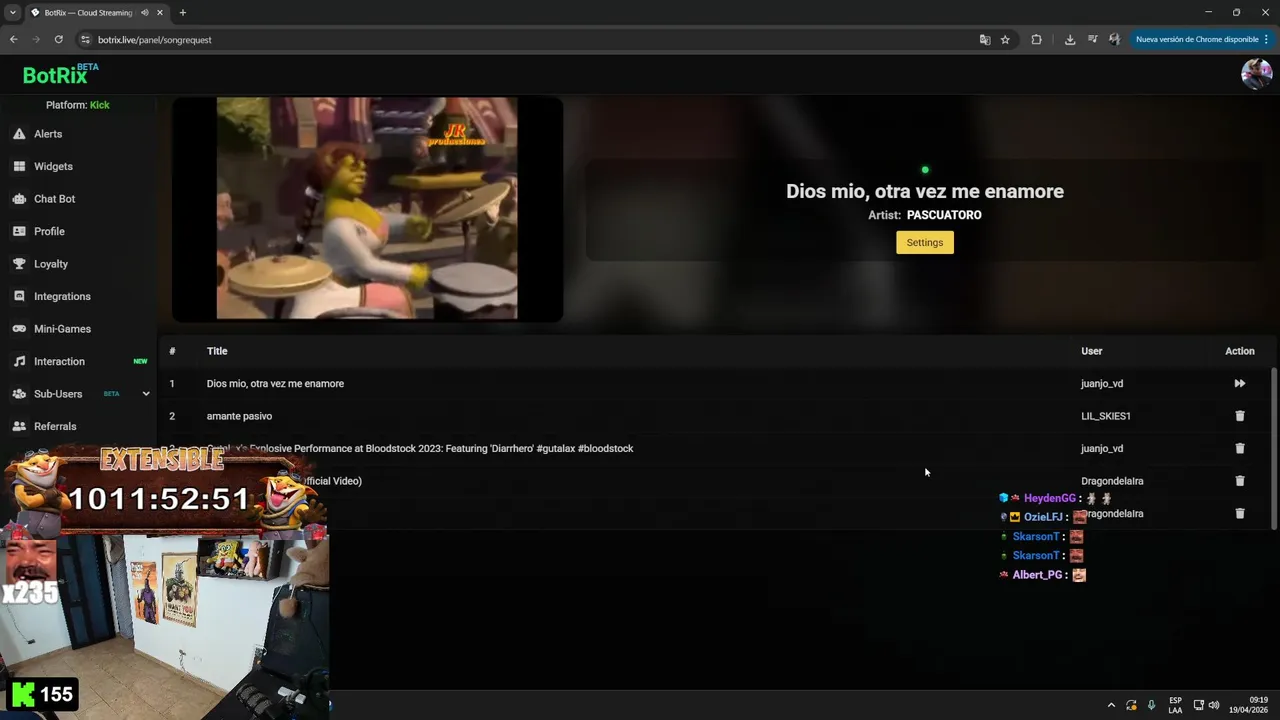Click user LIL_SKIES1 in the queue
The height and width of the screenshot is (720, 1280).
coord(1106,416)
